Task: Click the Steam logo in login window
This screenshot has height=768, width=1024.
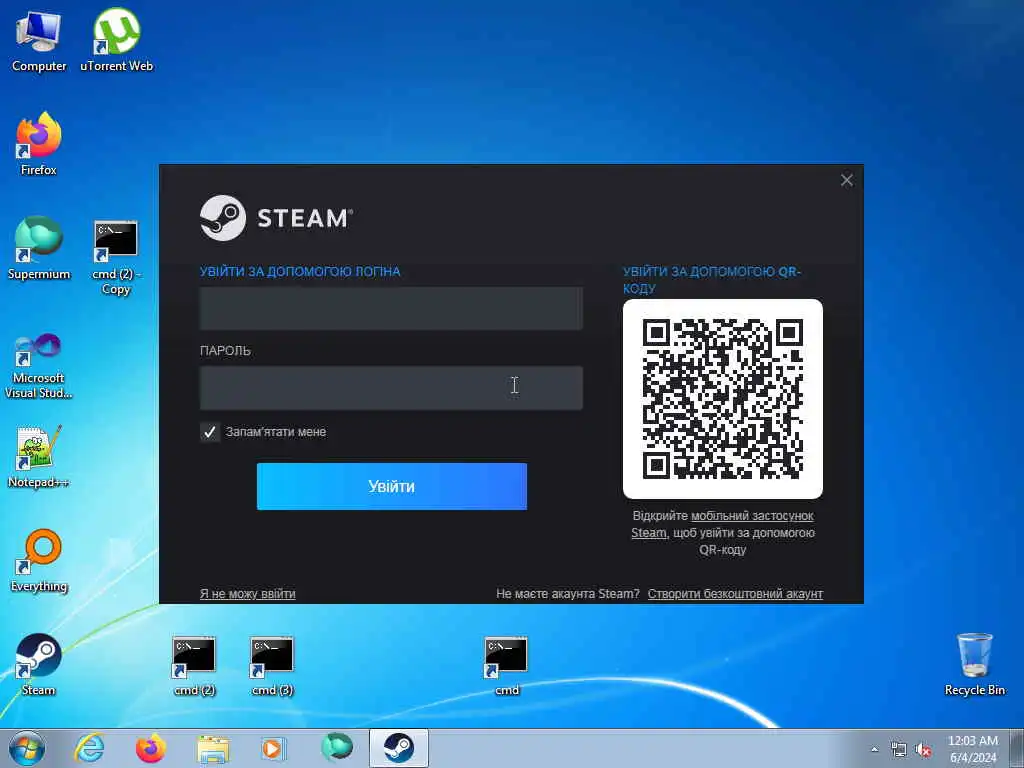Action: (276, 218)
